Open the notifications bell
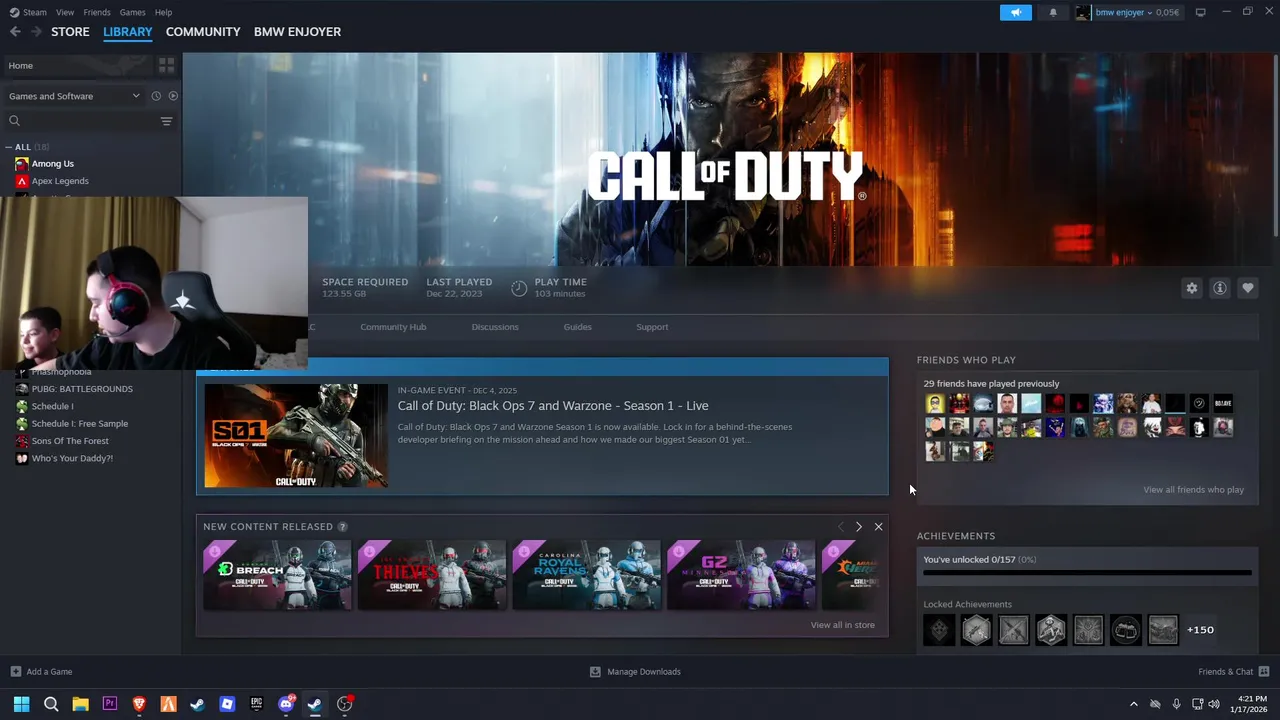The height and width of the screenshot is (720, 1280). point(1053,12)
